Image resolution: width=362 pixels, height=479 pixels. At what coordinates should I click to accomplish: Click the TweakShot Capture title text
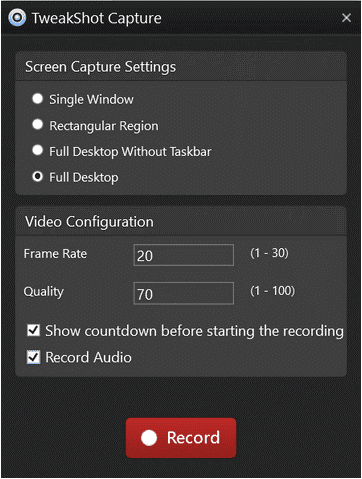click(x=97, y=18)
